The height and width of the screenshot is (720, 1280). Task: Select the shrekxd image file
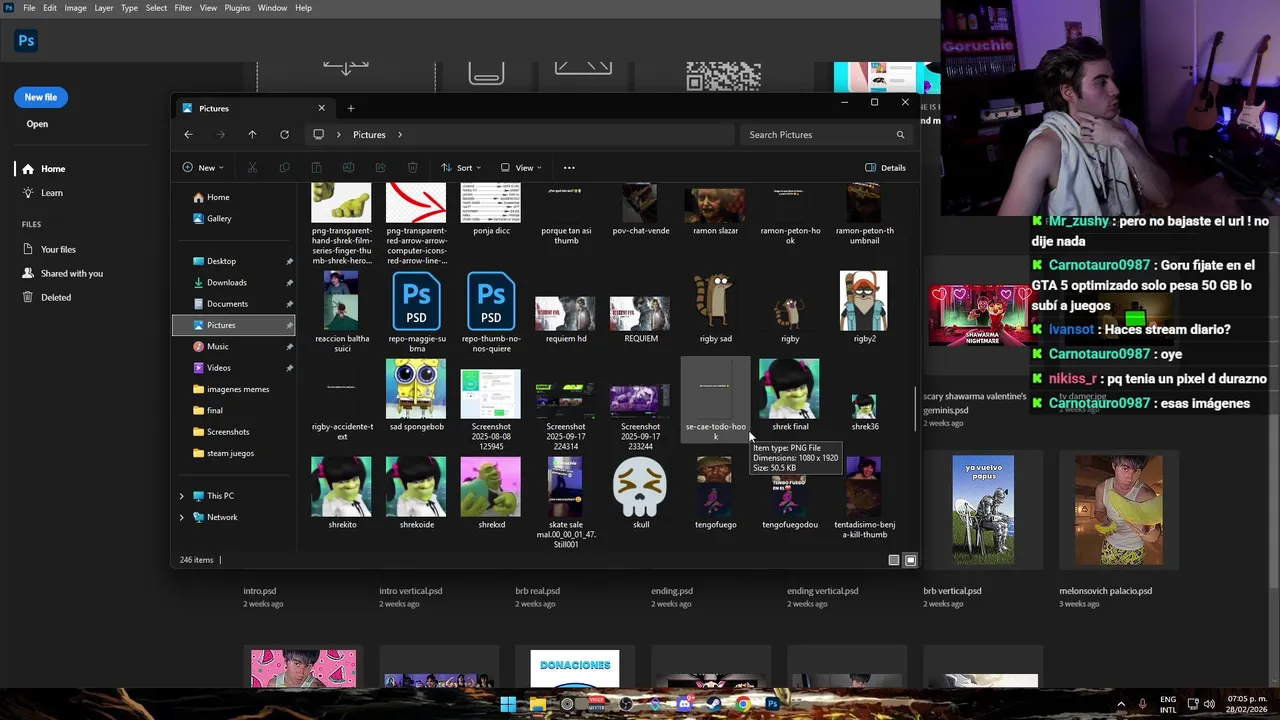click(x=491, y=493)
